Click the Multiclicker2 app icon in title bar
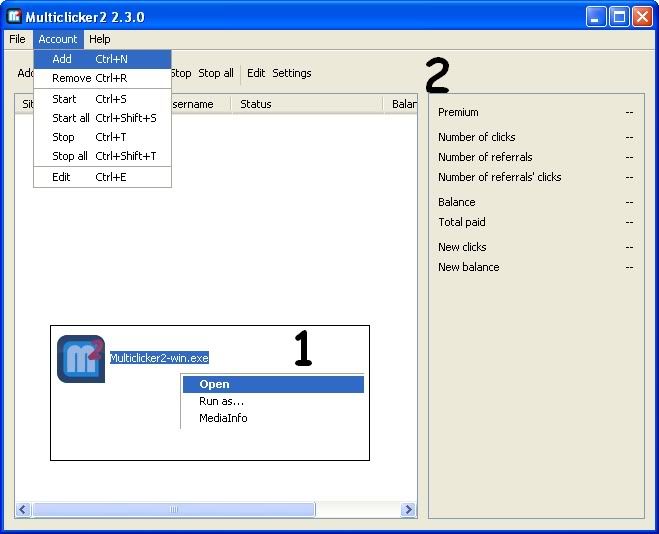 pos(15,16)
